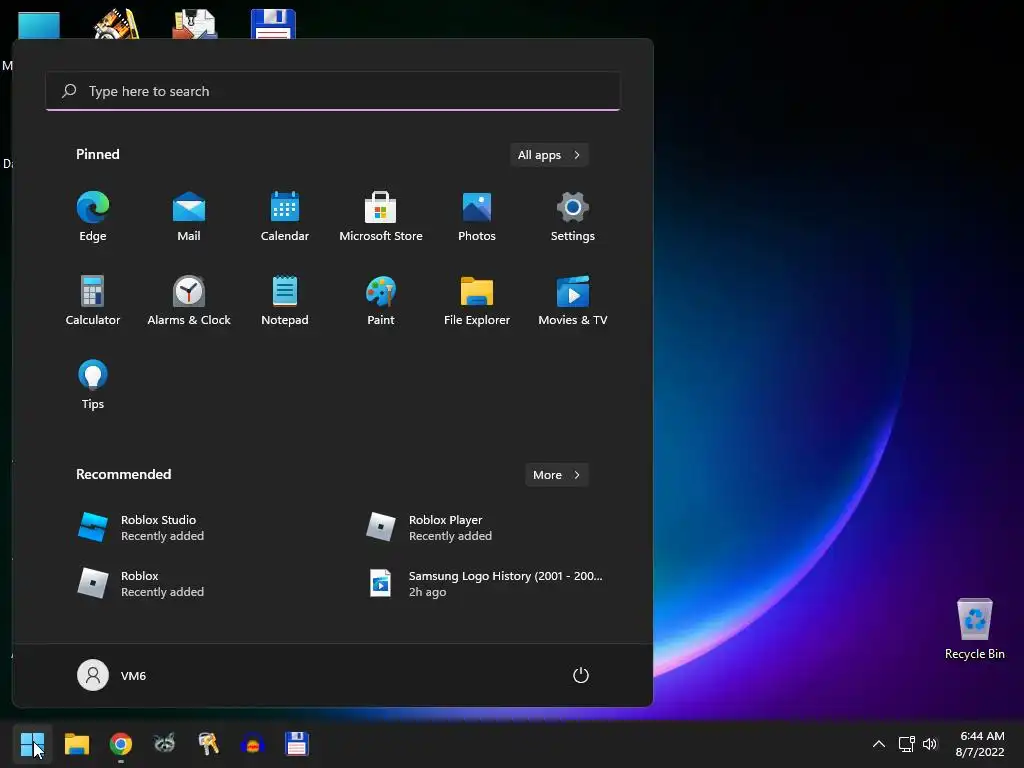The width and height of the screenshot is (1024, 768).
Task: Open Notepad from the Start menu
Action: pyautogui.click(x=285, y=300)
